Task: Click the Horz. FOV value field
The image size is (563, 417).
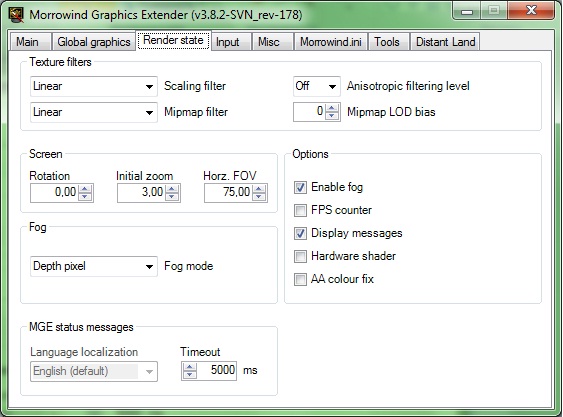Action: pyautogui.click(x=228, y=193)
